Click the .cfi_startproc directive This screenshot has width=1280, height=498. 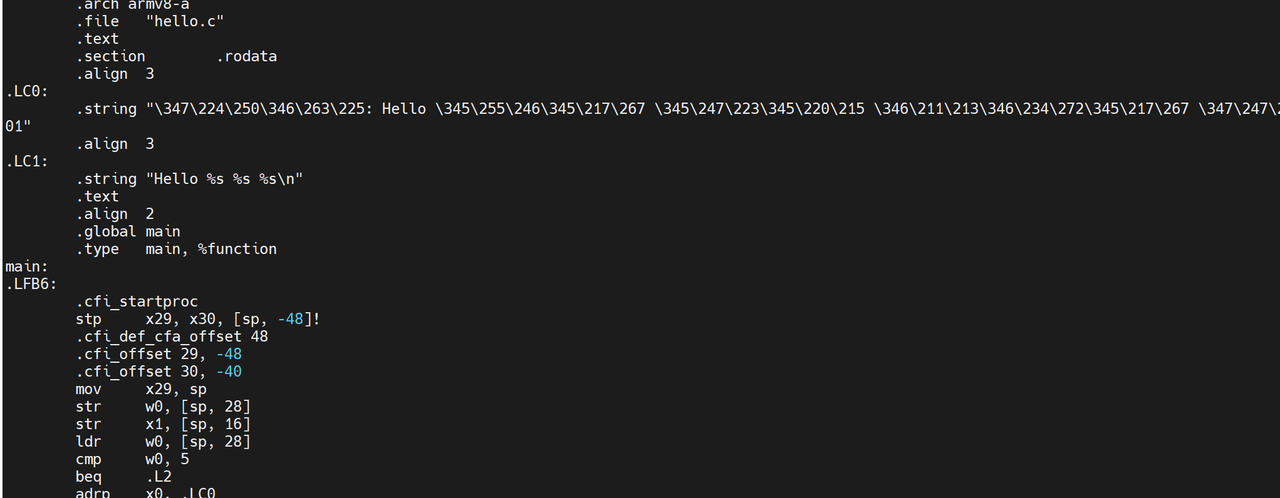coord(136,301)
